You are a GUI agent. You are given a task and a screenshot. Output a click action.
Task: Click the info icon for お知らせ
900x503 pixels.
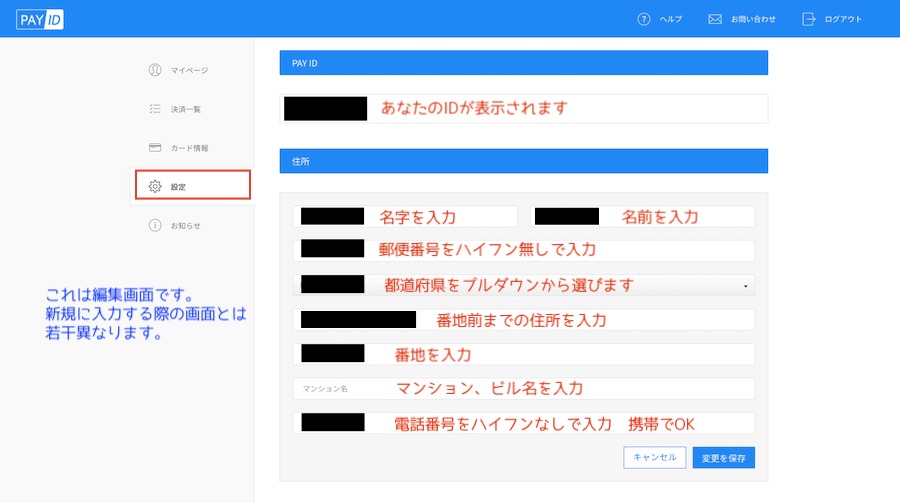click(x=155, y=225)
